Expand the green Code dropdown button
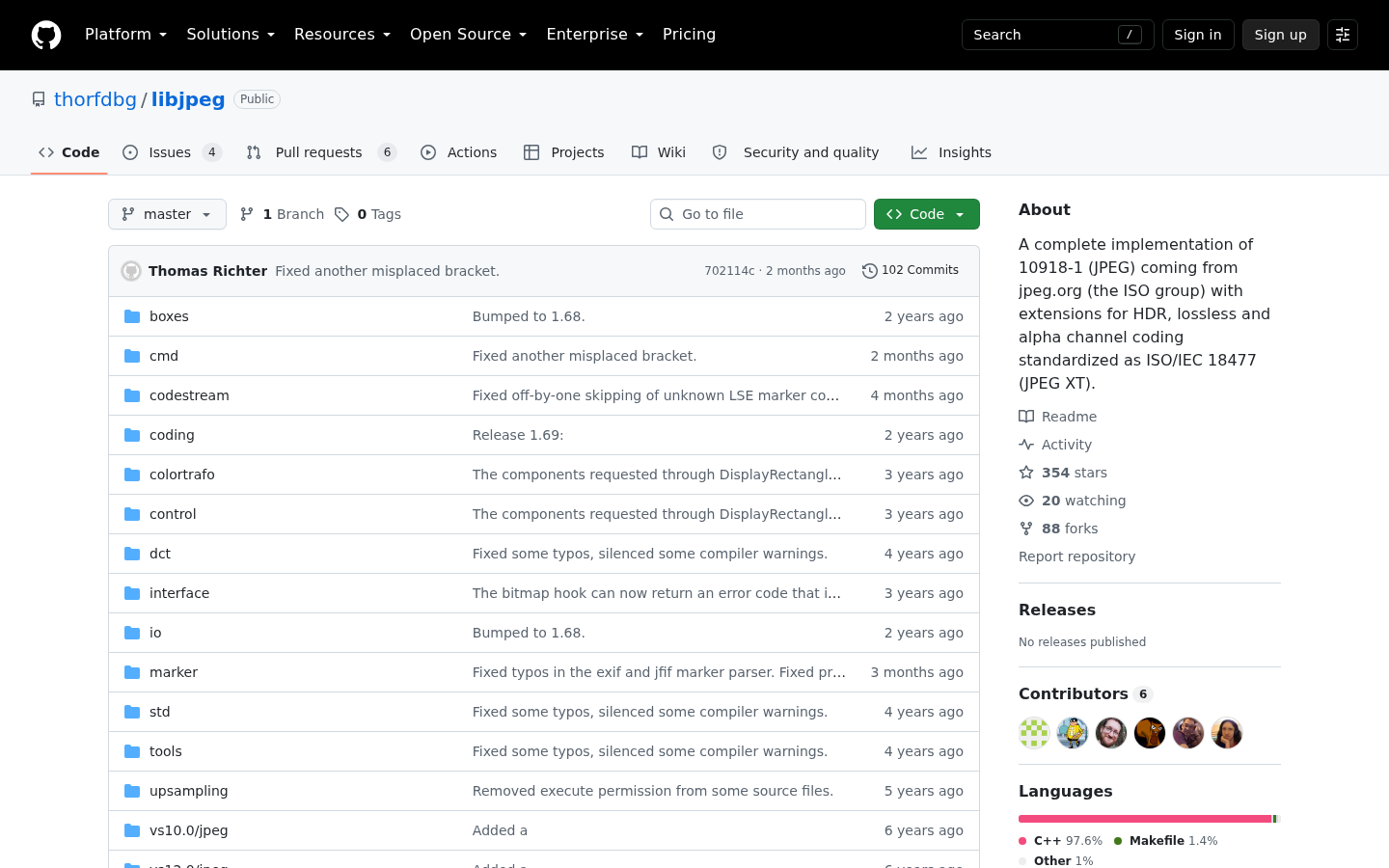This screenshot has height=868, width=1389. coord(927,214)
